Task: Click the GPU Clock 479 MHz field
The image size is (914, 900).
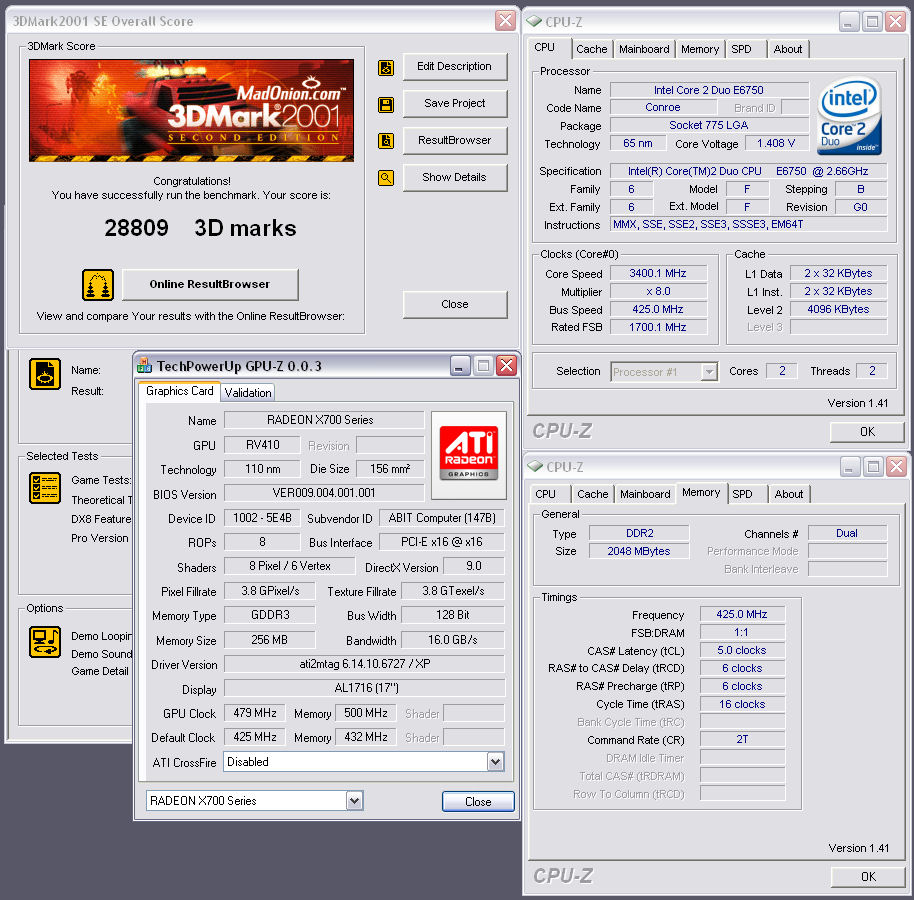Action: (x=255, y=713)
